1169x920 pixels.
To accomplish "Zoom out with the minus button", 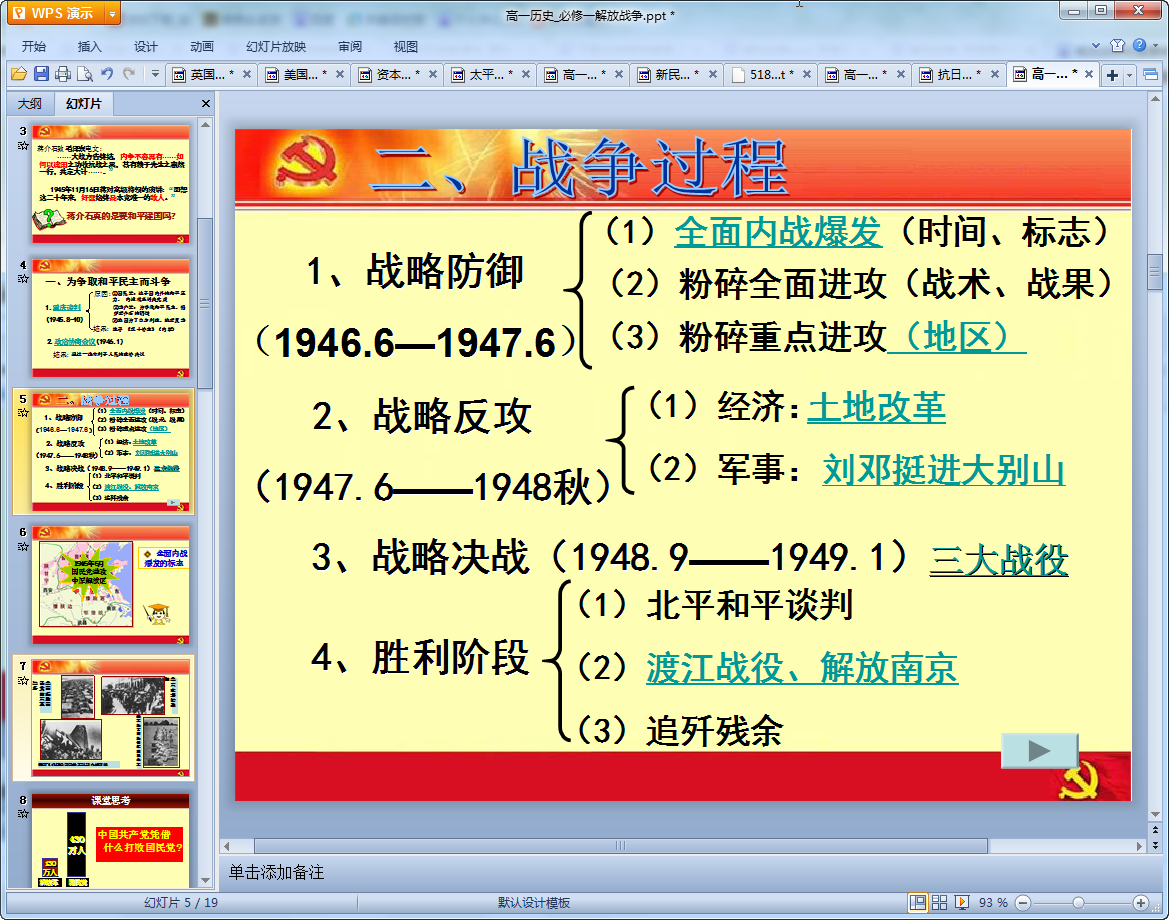I will (x=1023, y=903).
